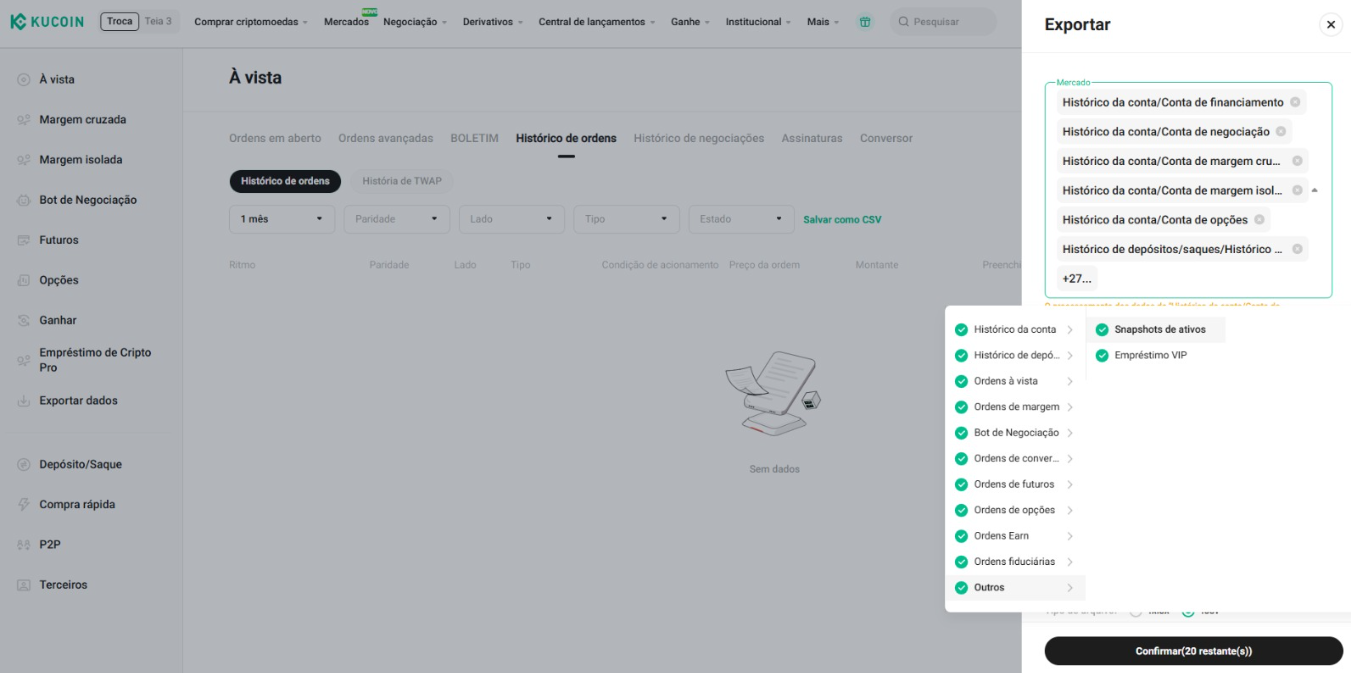Click Salvar como CSV link
The width and height of the screenshot is (1351, 673).
842,219
